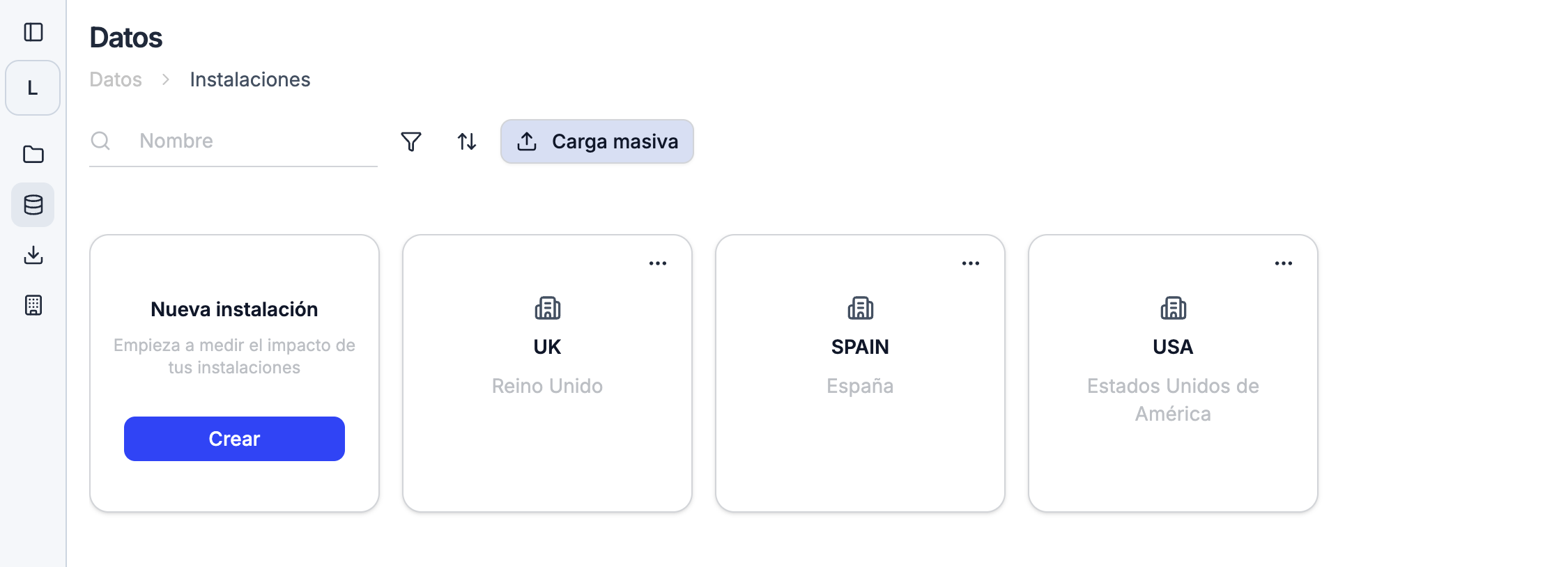Open the building icon at sidebar bottom
The height and width of the screenshot is (567, 1568).
[x=33, y=305]
